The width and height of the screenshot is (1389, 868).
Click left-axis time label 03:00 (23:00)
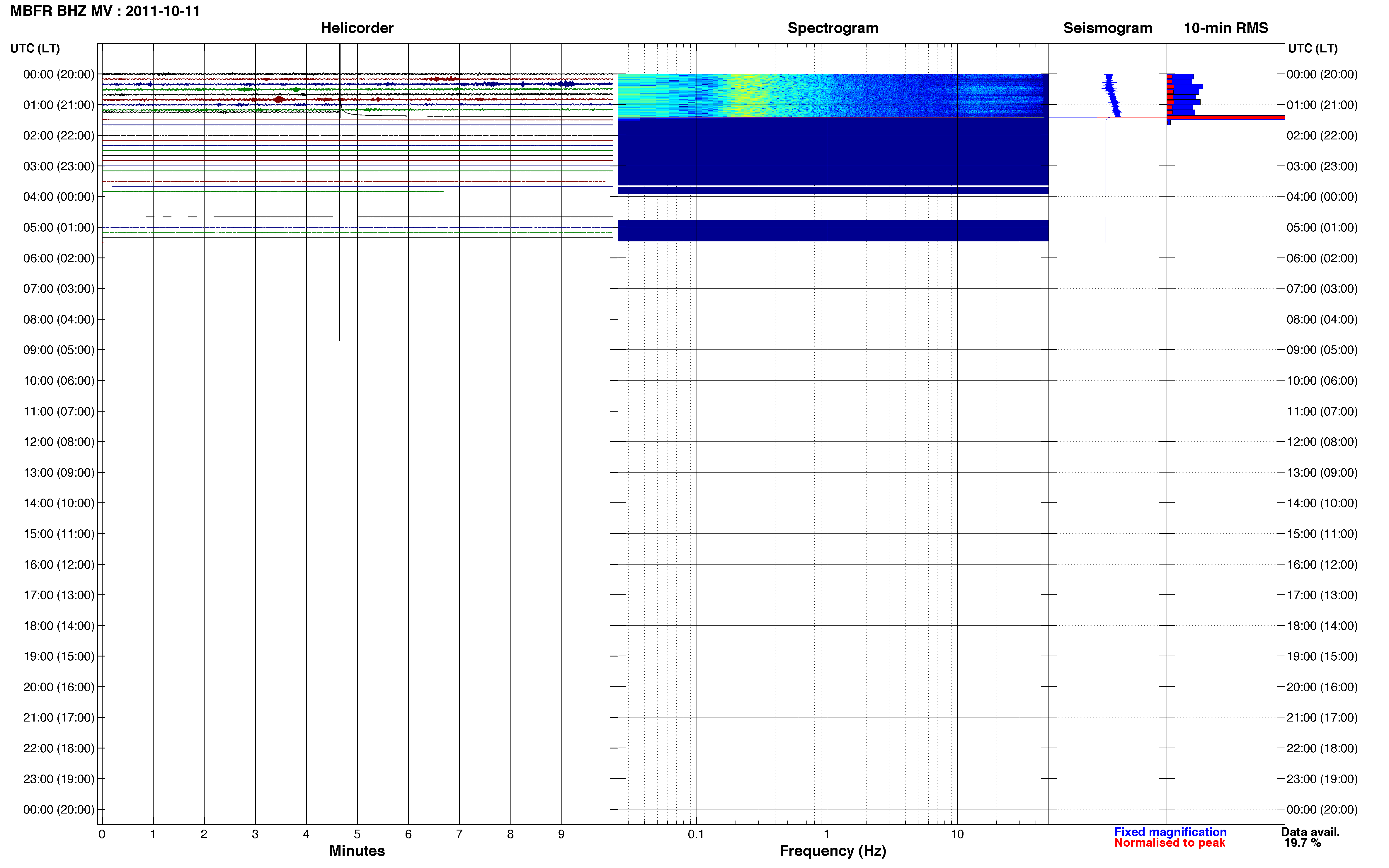coord(59,166)
